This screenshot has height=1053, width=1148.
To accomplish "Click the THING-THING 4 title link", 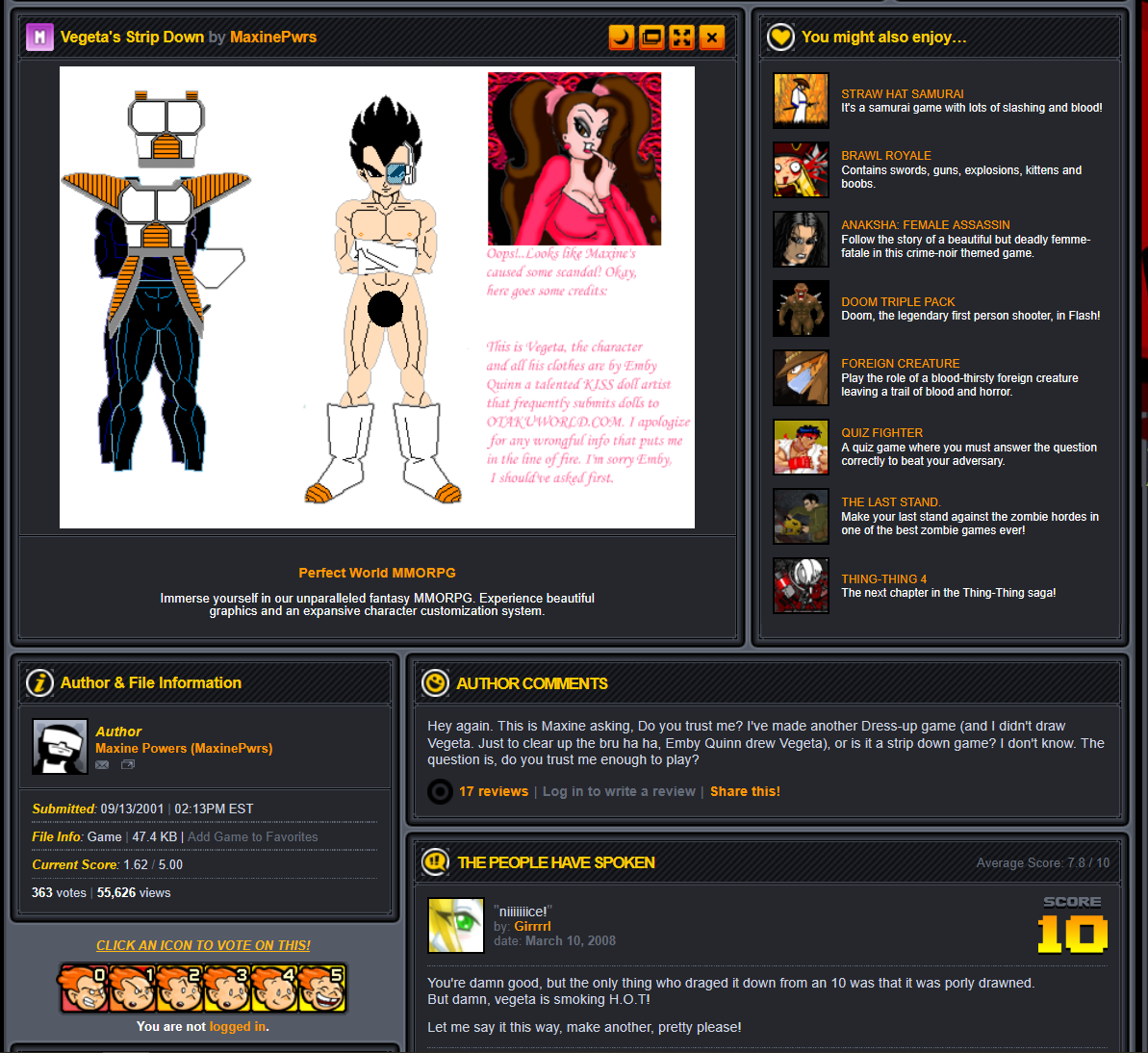I will tap(883, 578).
